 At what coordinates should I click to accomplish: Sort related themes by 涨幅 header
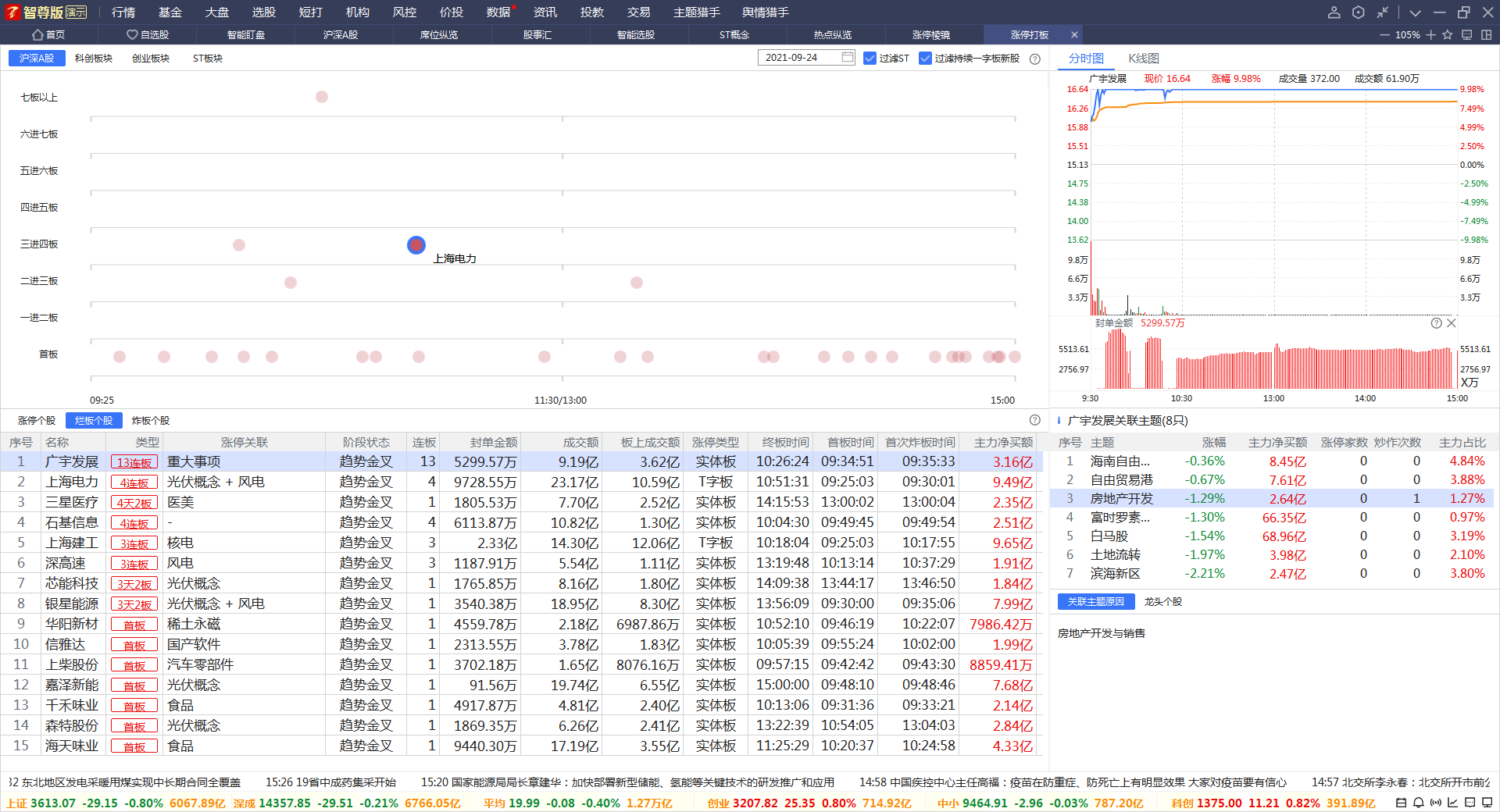(x=1214, y=443)
